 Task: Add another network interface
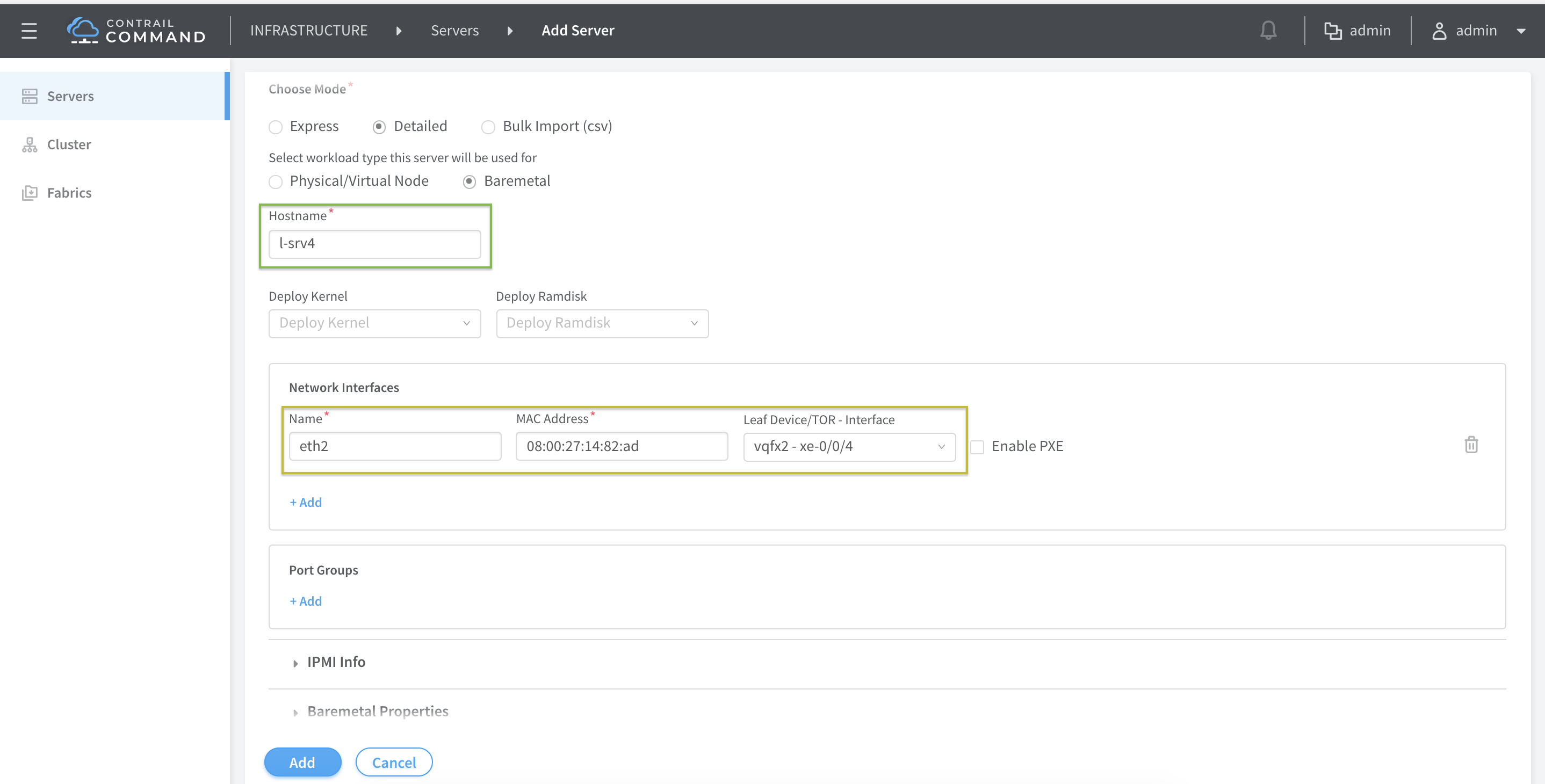pyautogui.click(x=306, y=502)
